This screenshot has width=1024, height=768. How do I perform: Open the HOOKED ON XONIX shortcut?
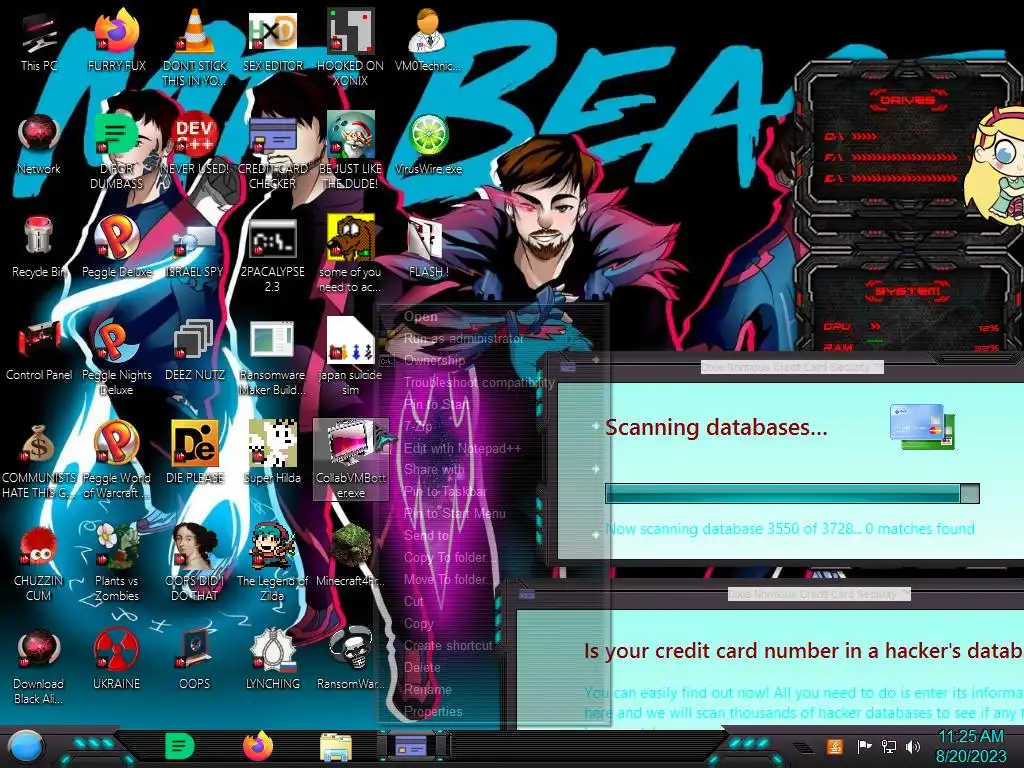[x=350, y=47]
